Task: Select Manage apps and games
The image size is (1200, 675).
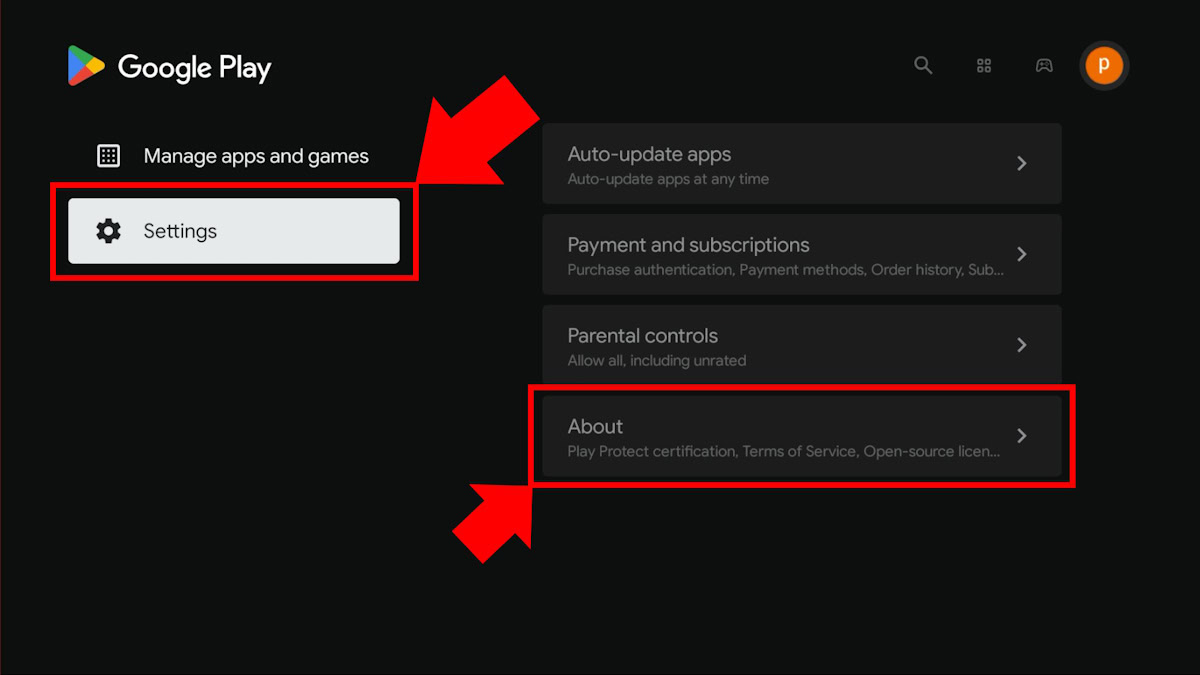Action: point(233,156)
